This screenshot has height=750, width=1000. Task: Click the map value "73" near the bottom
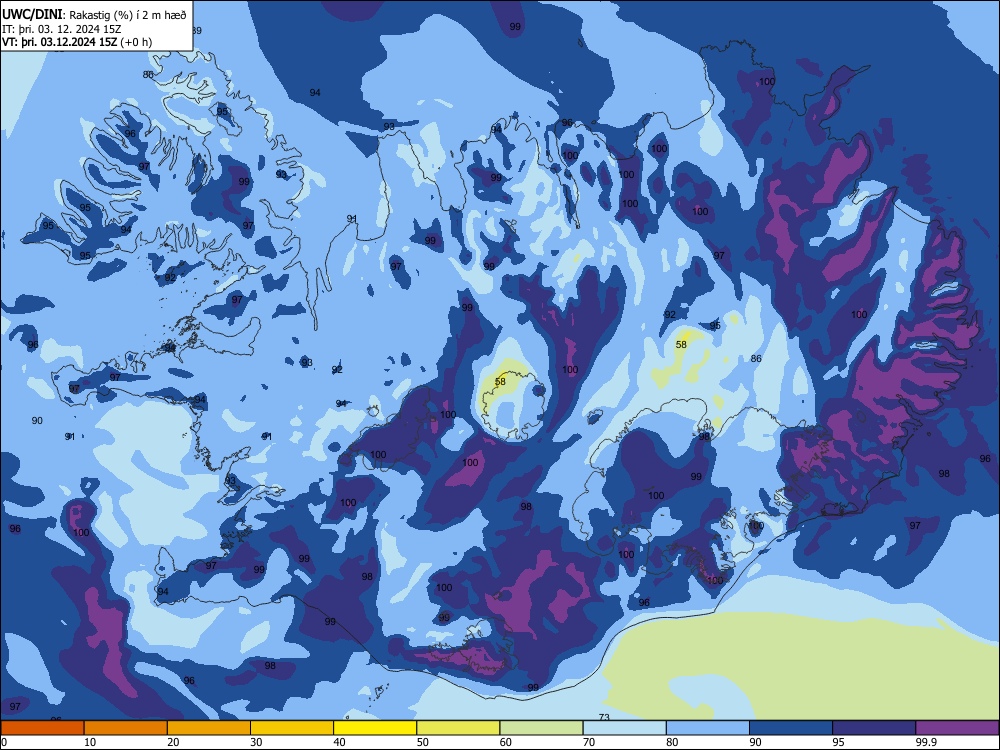point(604,717)
